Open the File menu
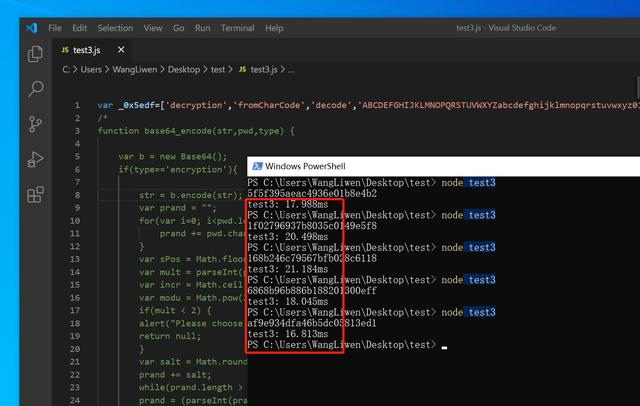This screenshot has width=640, height=406. coord(55,28)
